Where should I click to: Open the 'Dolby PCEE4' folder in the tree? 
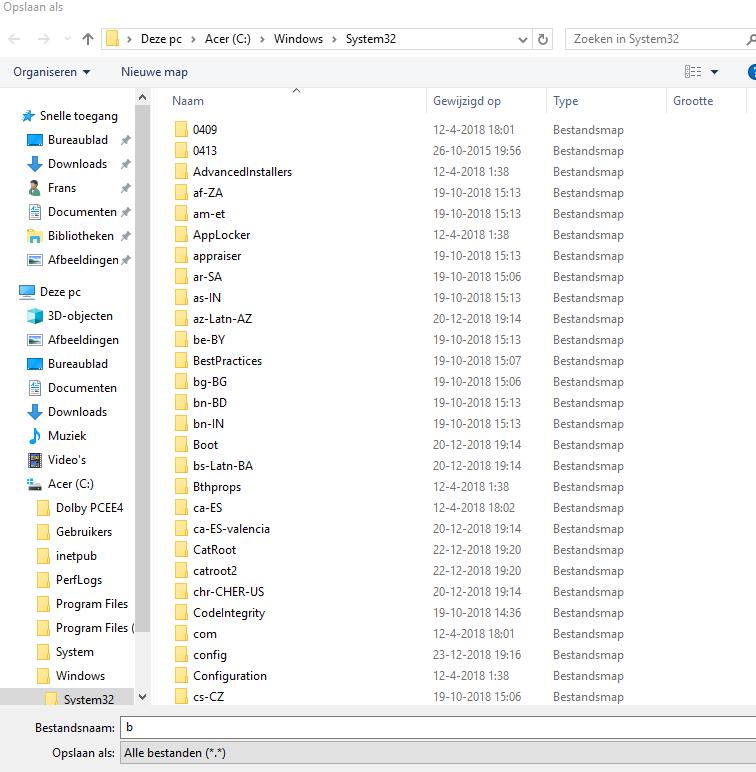(x=89, y=508)
